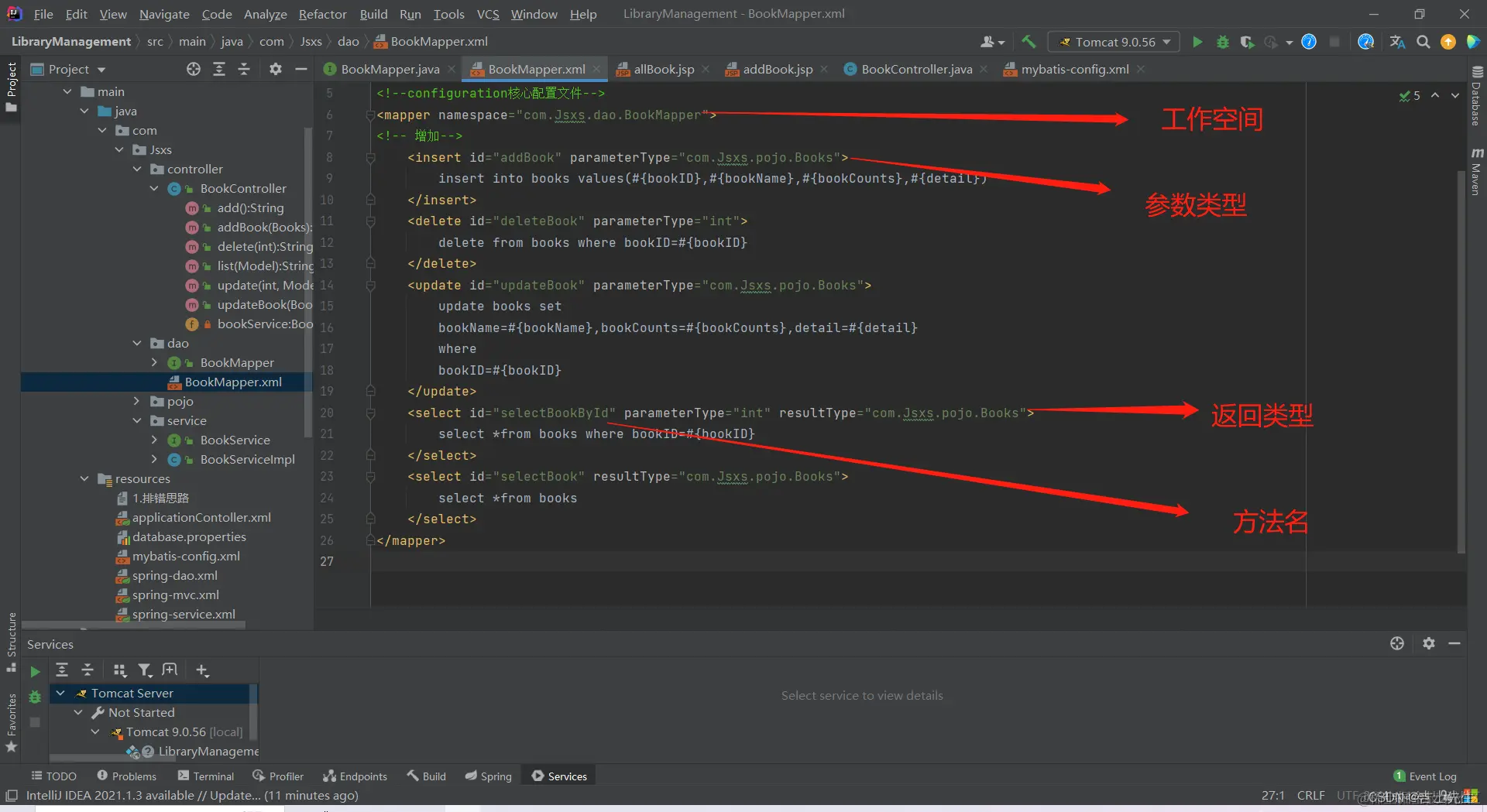Build project with the hammer icon
The width and height of the screenshot is (1487, 812).
pos(1029,42)
